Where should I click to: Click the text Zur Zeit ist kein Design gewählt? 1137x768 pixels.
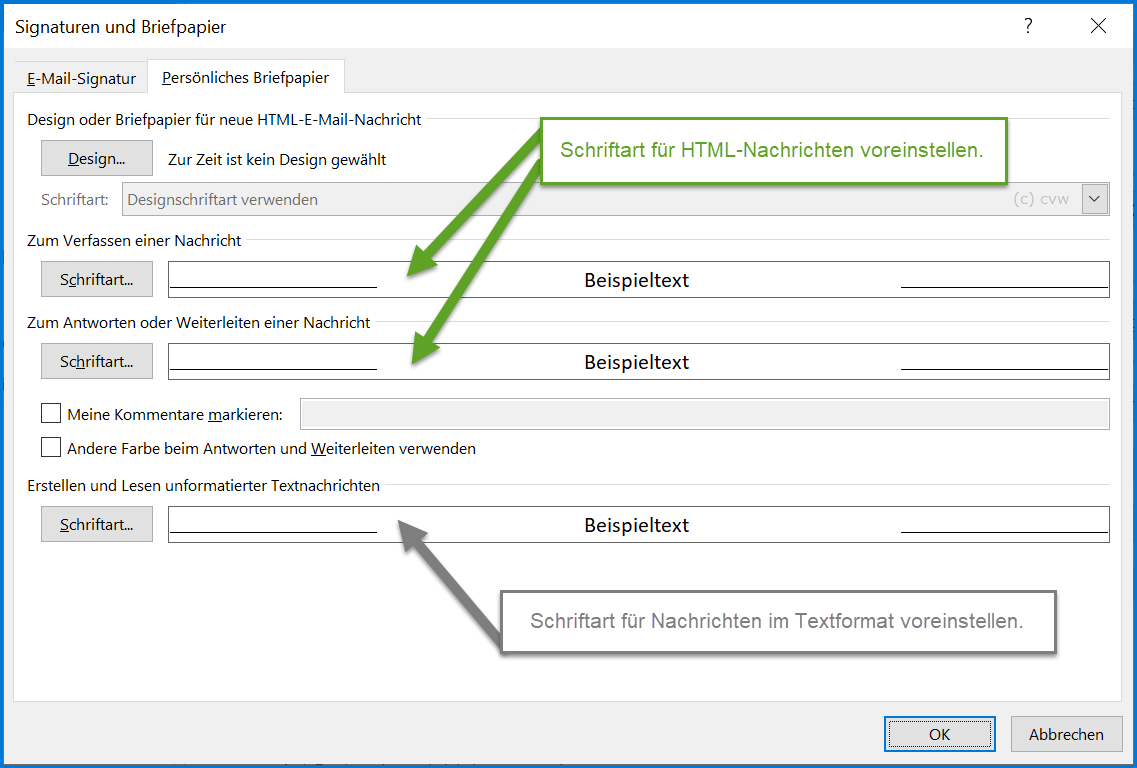tap(277, 160)
